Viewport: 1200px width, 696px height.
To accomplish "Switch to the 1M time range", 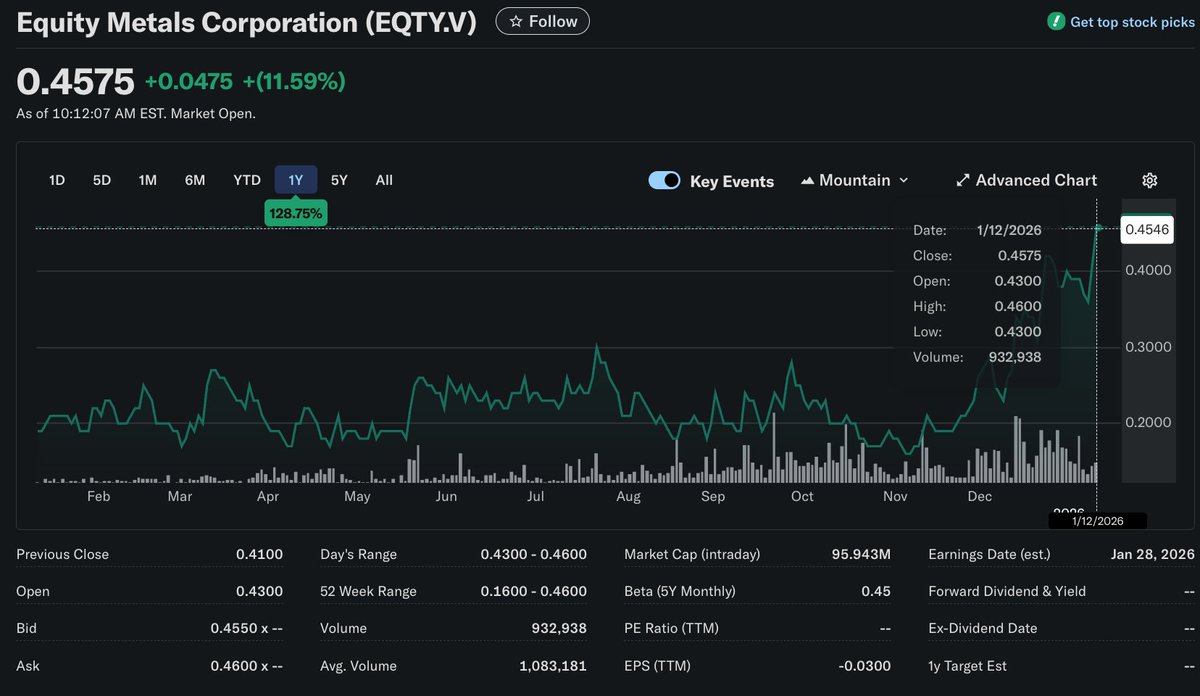I will 148,180.
